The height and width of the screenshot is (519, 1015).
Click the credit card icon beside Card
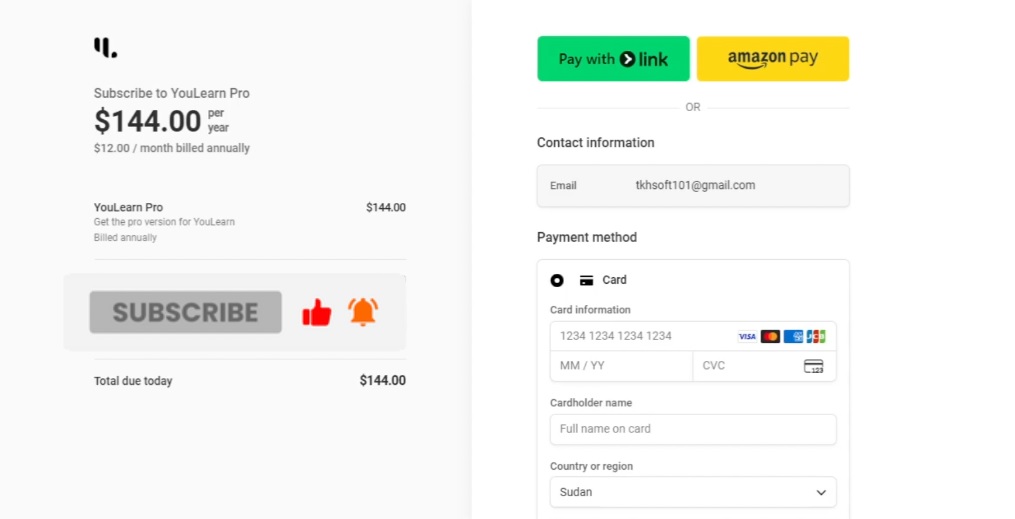click(x=586, y=280)
